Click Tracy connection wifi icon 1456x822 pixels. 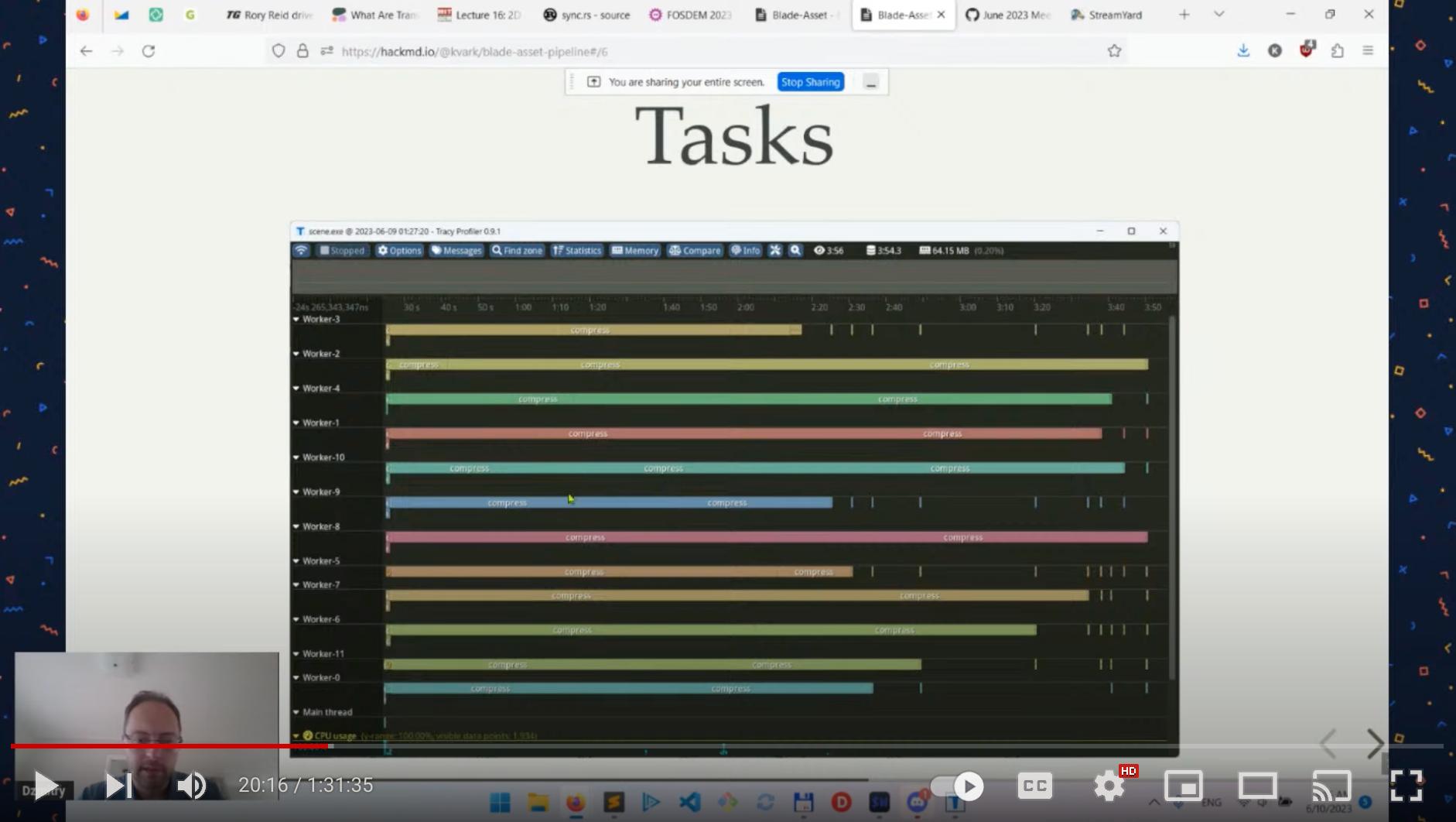point(301,251)
